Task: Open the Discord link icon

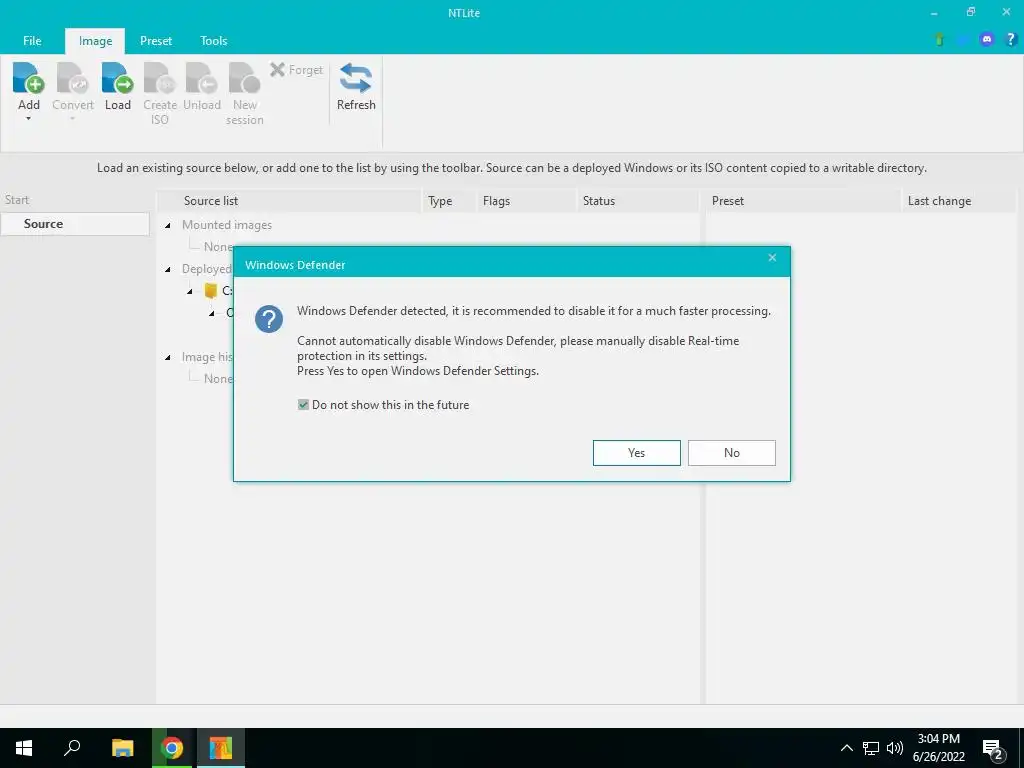Action: (987, 40)
